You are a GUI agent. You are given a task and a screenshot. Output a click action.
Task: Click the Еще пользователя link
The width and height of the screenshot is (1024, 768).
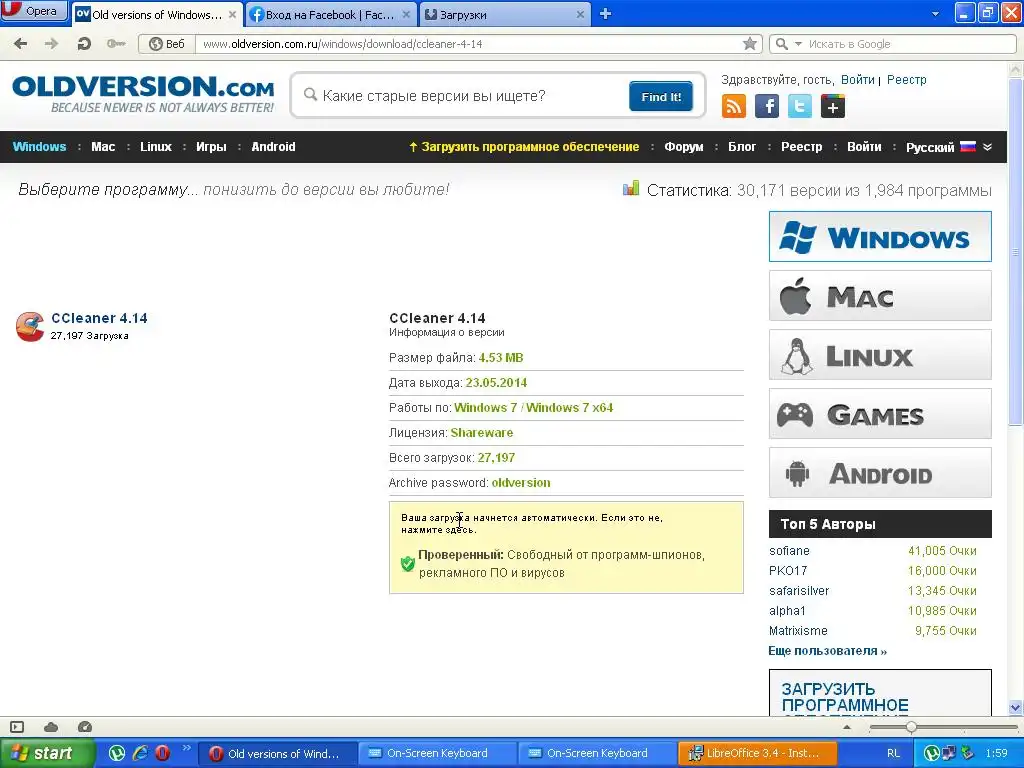click(x=827, y=651)
